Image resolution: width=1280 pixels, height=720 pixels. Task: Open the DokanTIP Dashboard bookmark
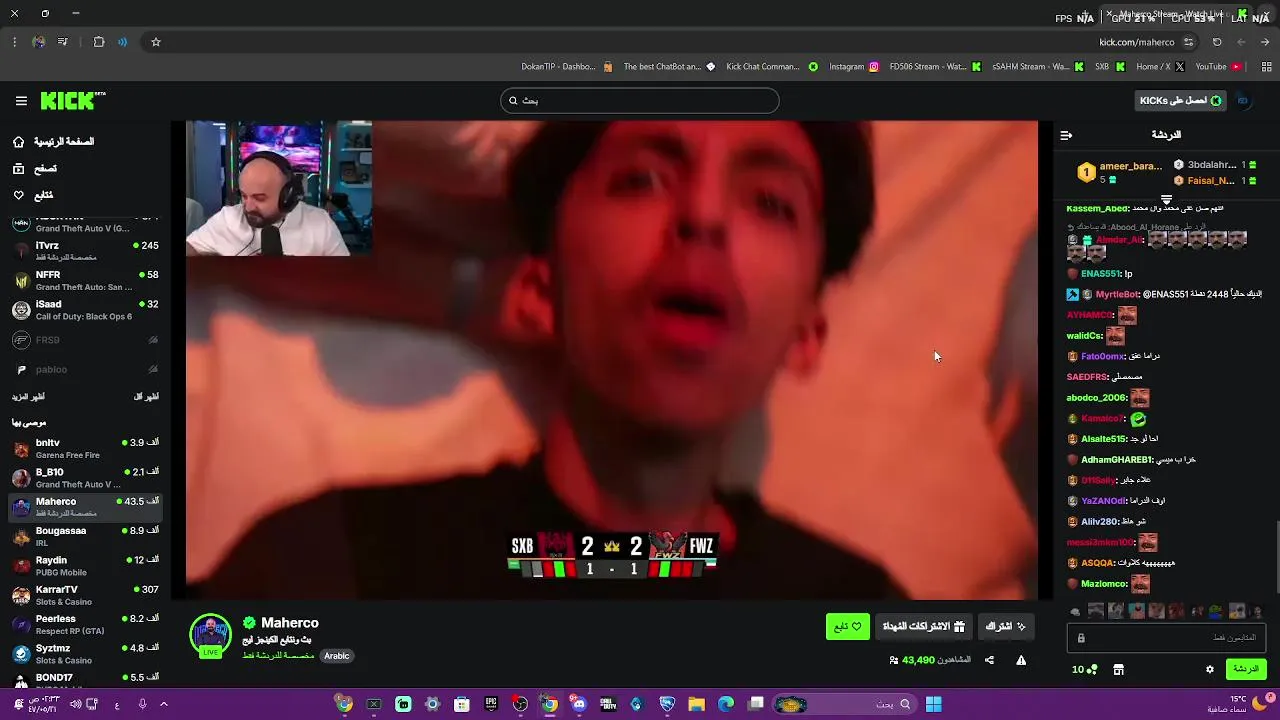(567, 67)
